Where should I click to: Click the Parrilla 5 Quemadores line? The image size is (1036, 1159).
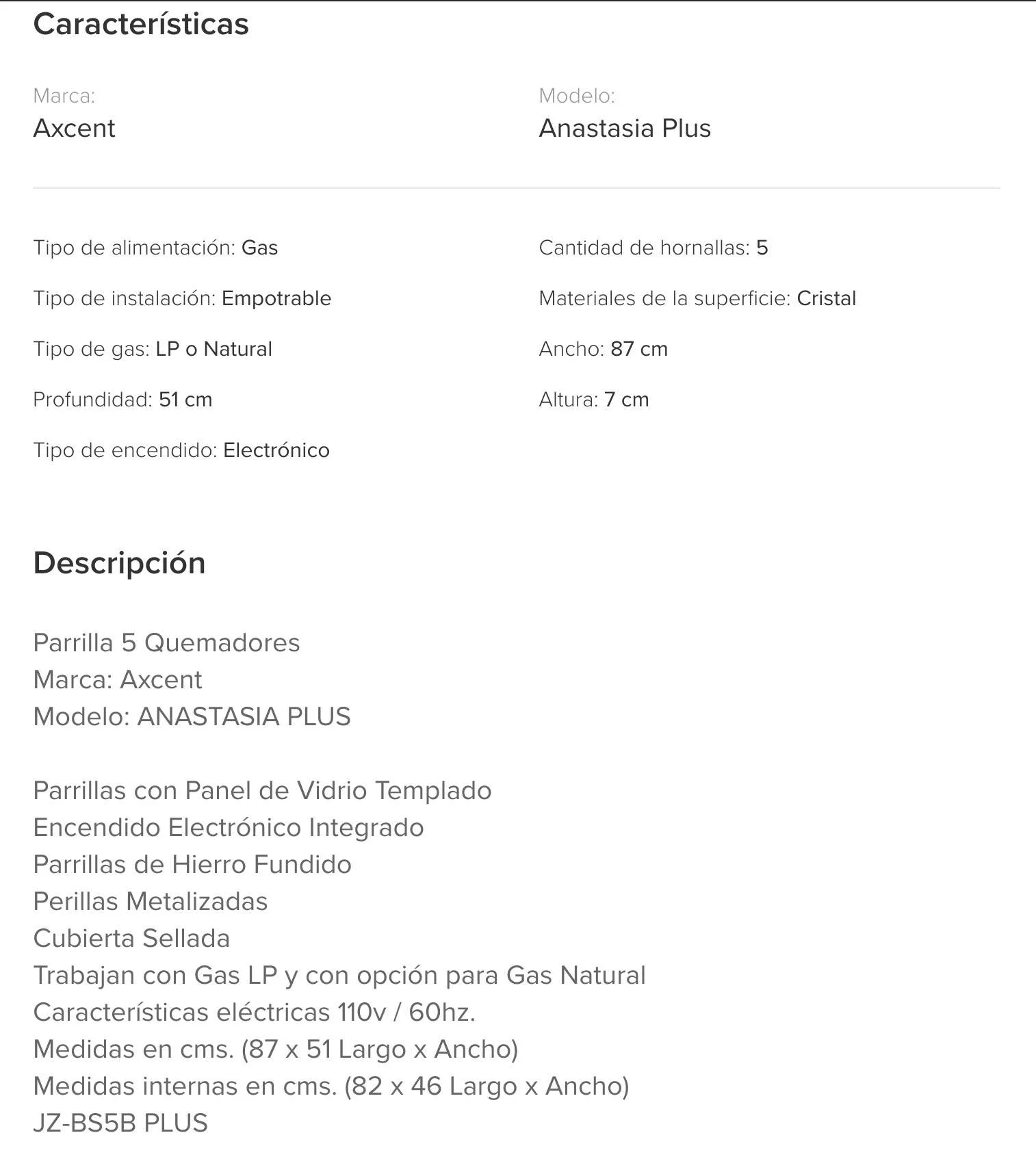(166, 643)
